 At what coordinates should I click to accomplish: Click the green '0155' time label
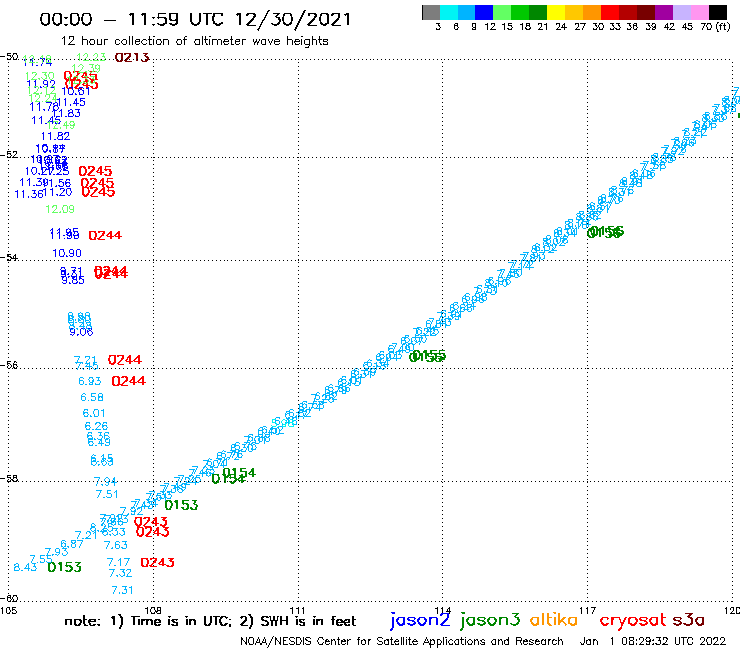(427, 356)
